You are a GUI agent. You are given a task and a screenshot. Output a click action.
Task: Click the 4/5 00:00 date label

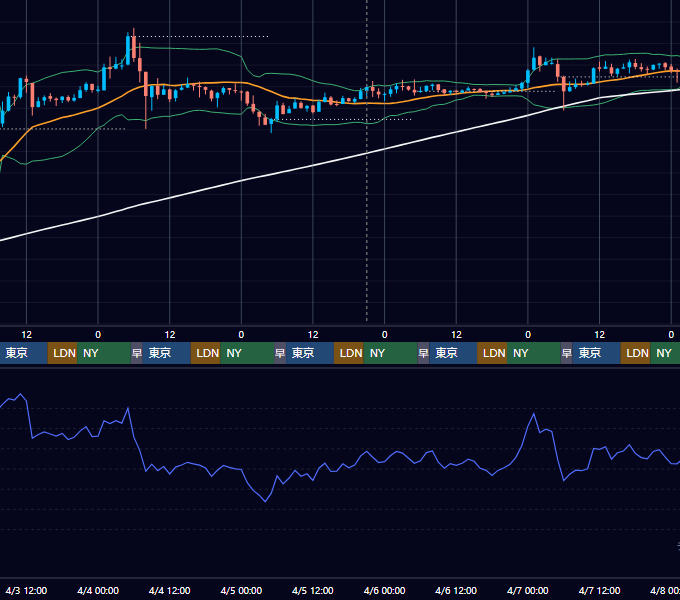click(x=241, y=590)
